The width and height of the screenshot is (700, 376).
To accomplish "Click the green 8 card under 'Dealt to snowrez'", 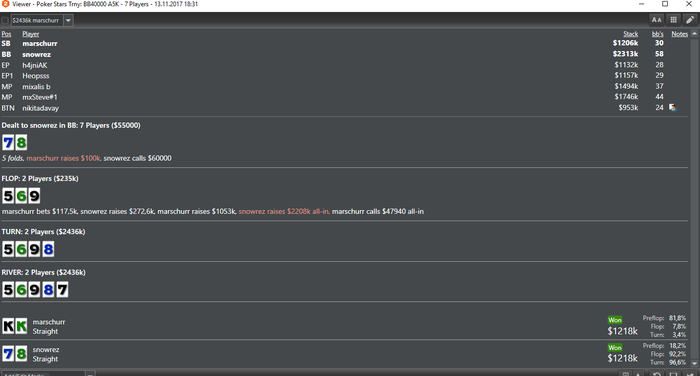I will point(21,143).
